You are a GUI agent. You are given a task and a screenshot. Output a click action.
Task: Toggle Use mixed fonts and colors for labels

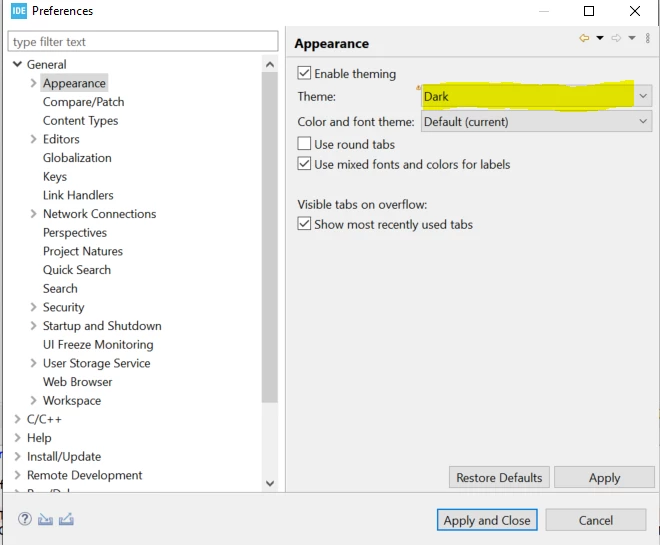pos(304,163)
